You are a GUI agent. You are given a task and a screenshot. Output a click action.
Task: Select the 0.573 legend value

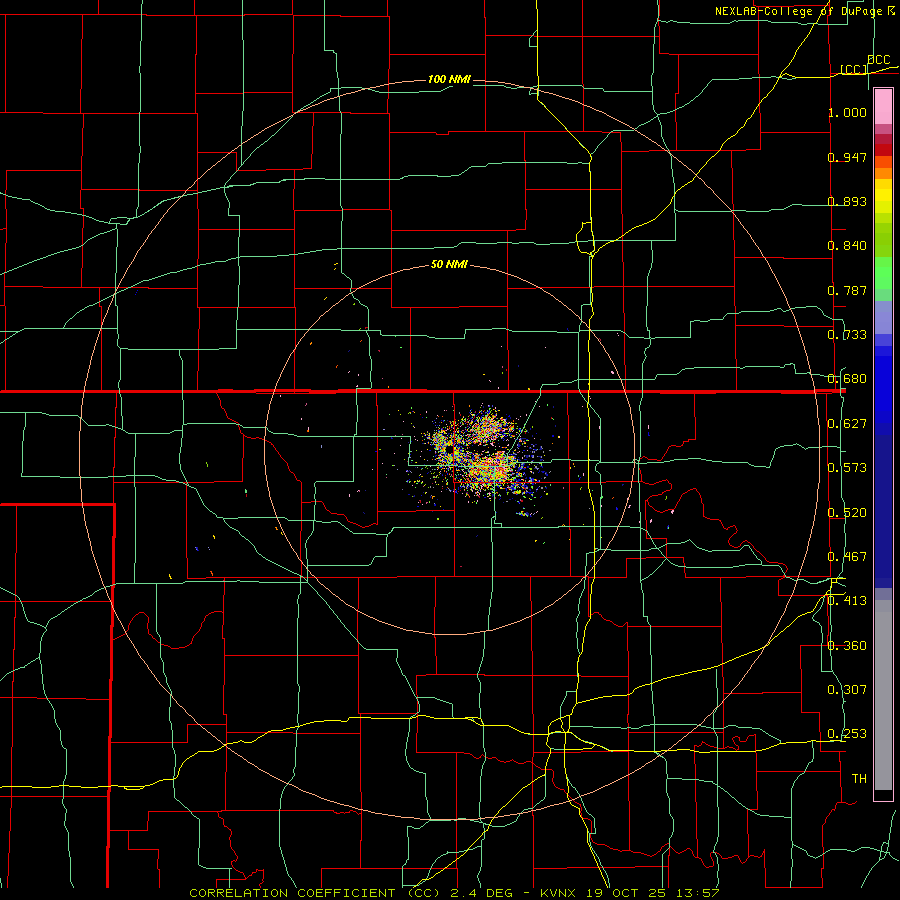(x=847, y=467)
